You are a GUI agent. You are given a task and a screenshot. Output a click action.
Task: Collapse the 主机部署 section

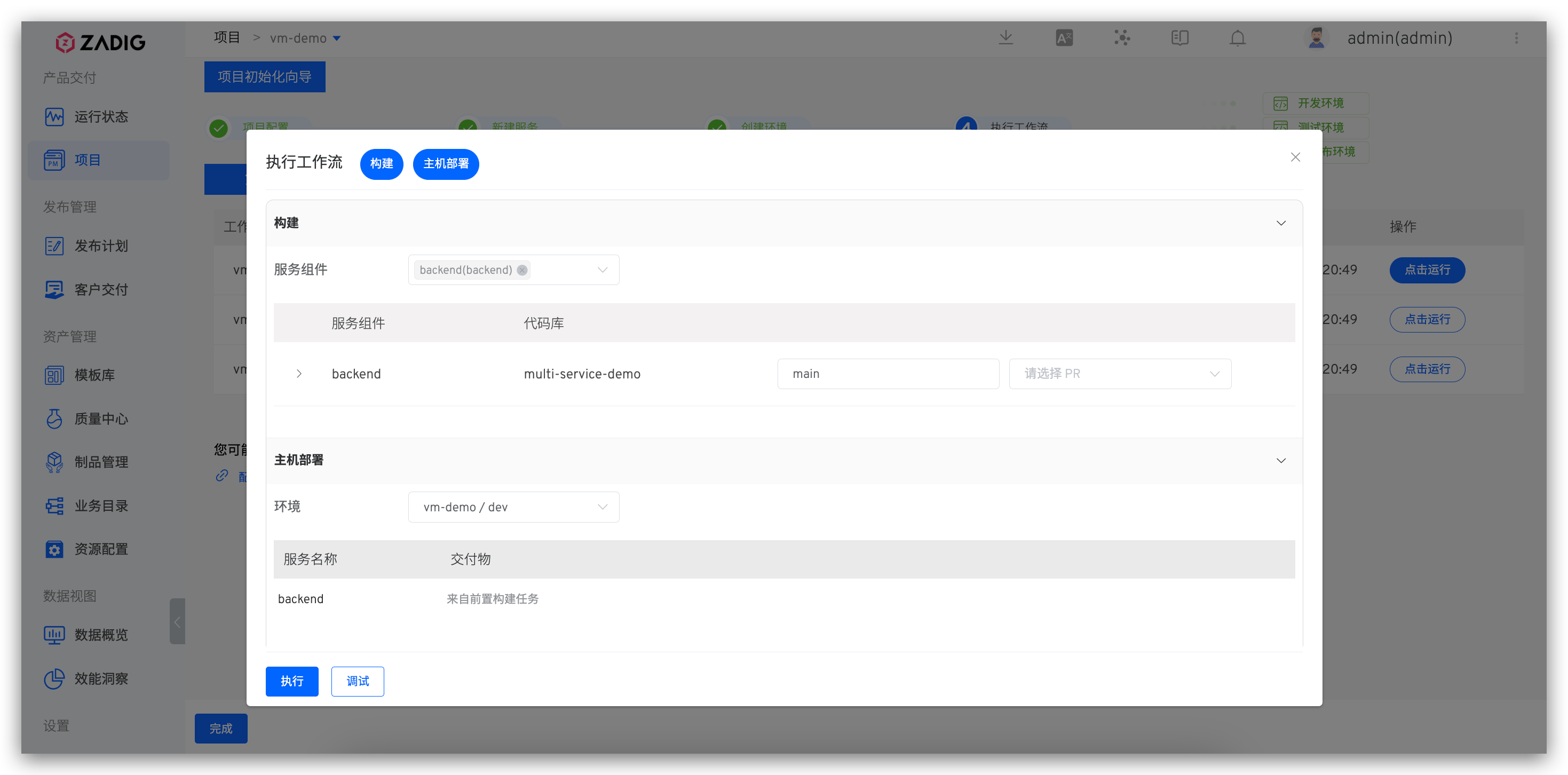(1281, 460)
